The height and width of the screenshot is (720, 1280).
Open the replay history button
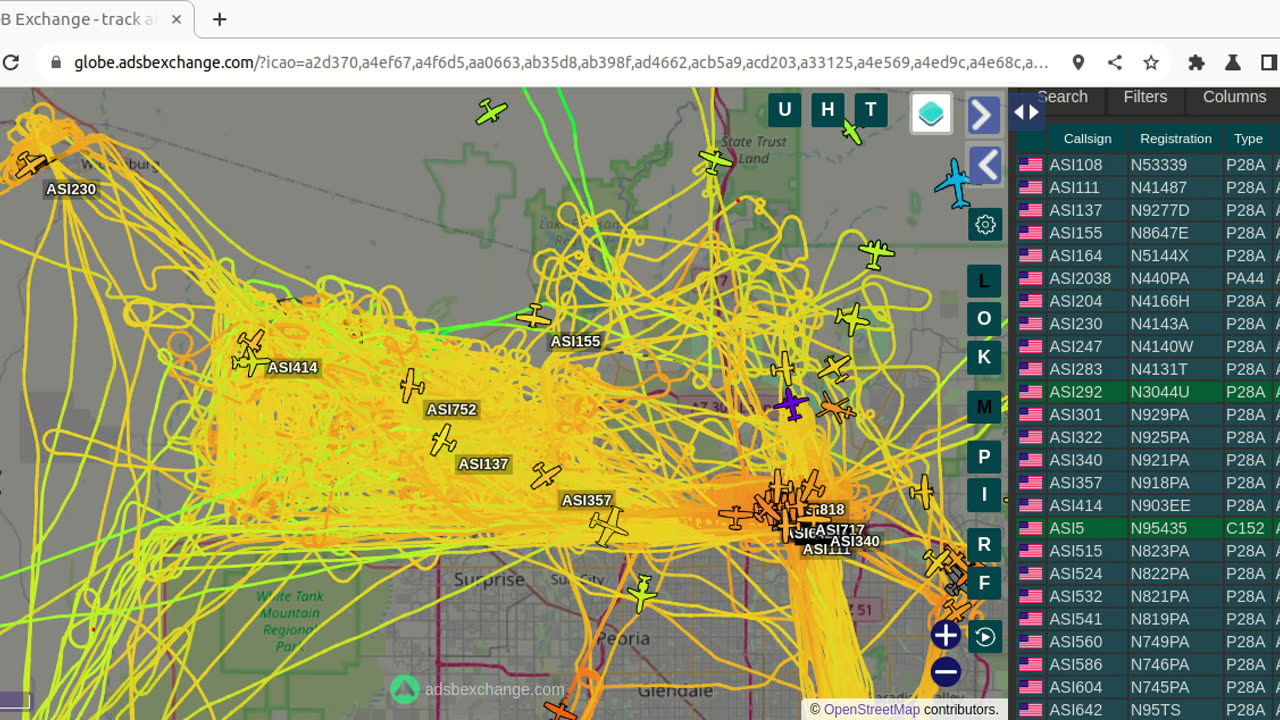[985, 637]
